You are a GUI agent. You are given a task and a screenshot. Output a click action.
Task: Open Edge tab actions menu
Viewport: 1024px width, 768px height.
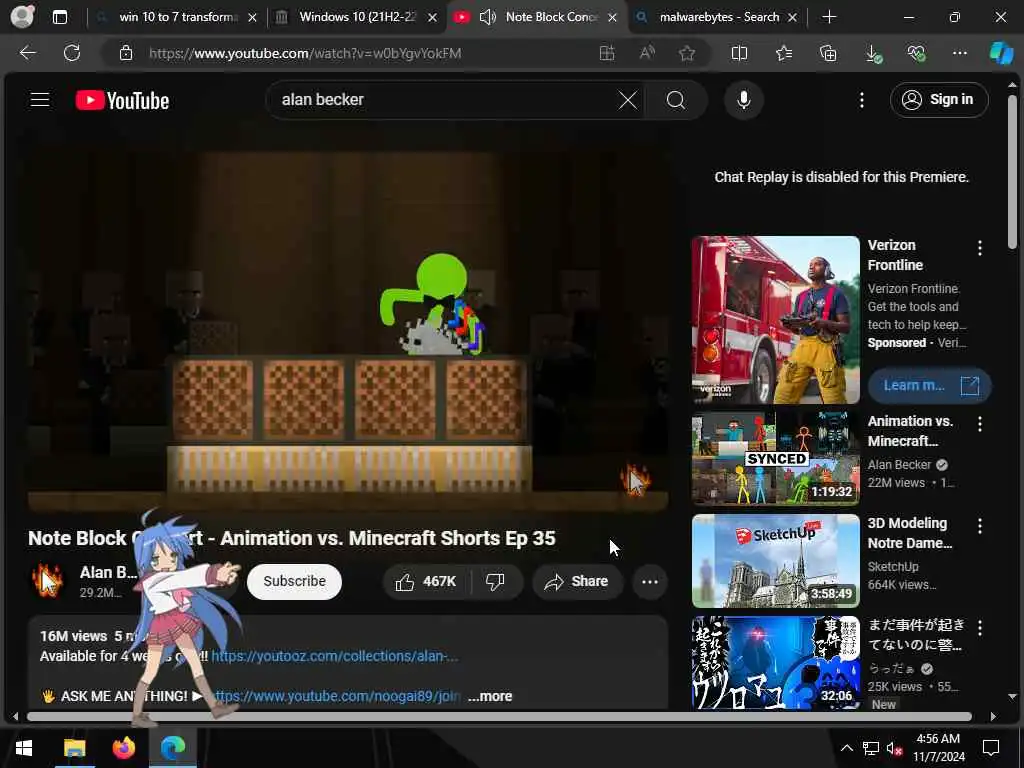[x=59, y=17]
